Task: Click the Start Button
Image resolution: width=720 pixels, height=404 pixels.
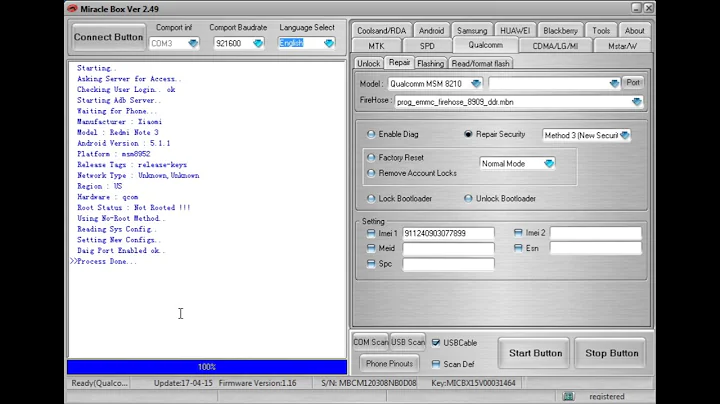Action: [535, 353]
